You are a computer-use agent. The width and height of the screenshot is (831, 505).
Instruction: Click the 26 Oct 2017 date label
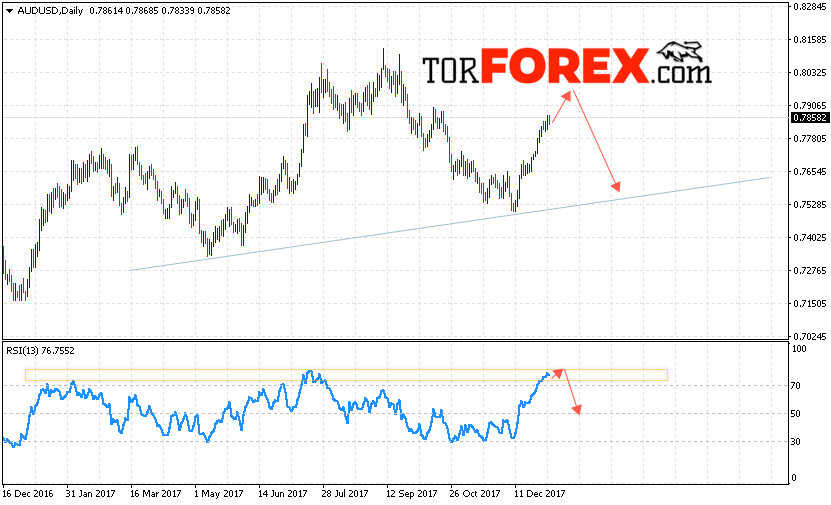[475, 494]
